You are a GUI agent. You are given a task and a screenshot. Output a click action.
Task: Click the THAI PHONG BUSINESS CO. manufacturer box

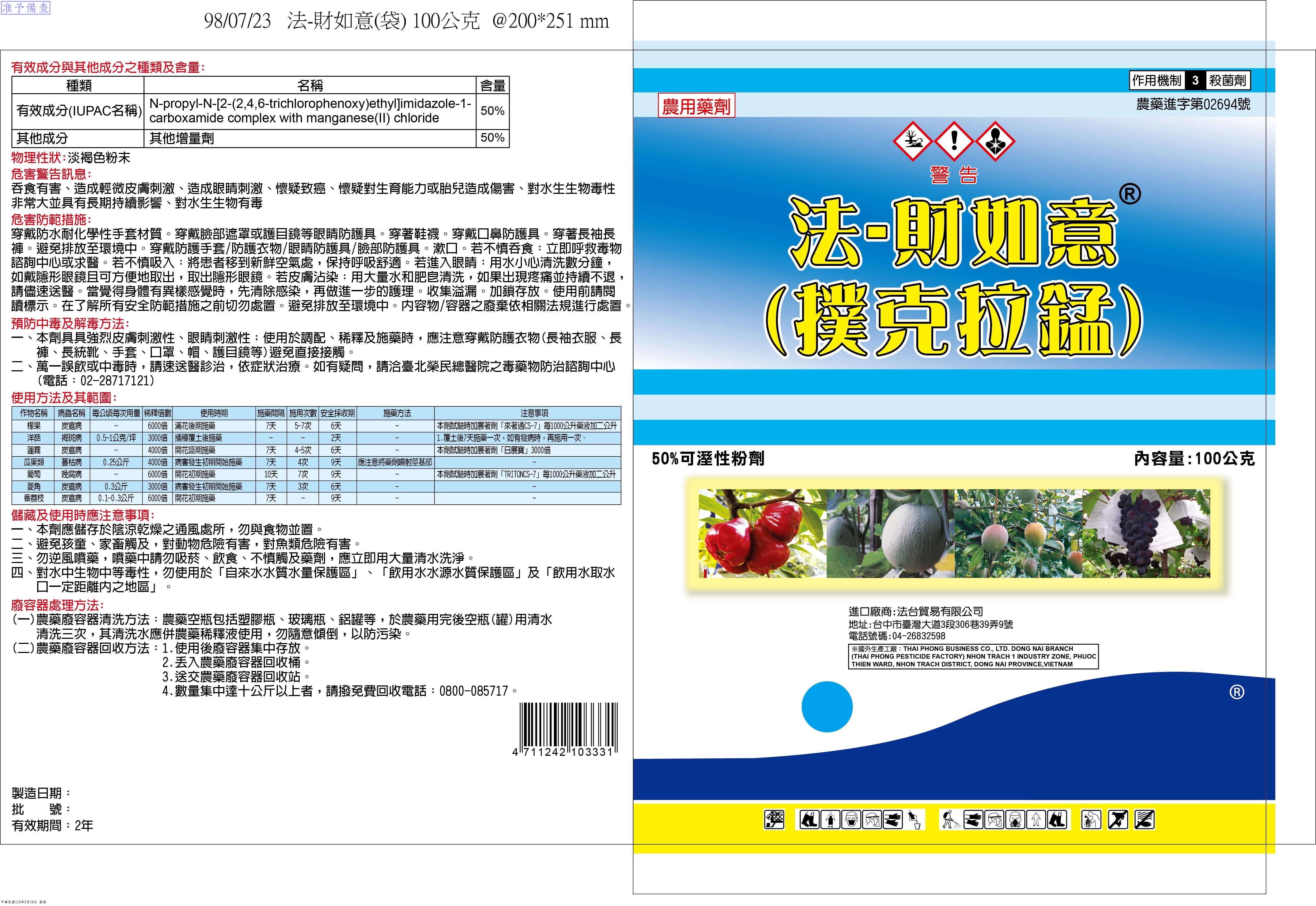(973, 656)
